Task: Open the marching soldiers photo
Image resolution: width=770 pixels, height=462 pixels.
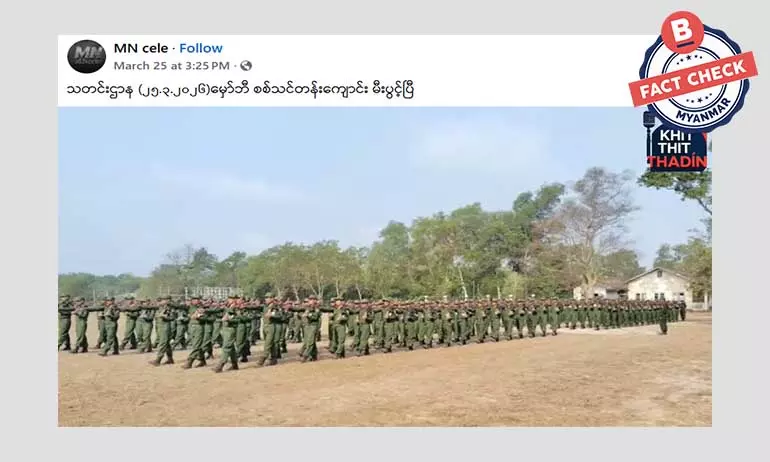Action: tap(385, 267)
